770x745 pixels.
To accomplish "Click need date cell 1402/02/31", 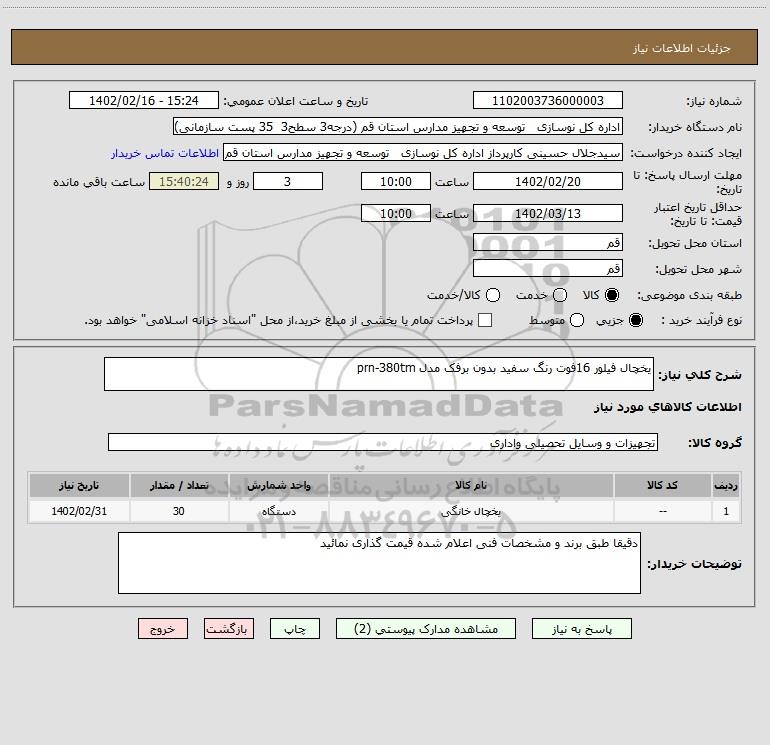I will (79, 511).
